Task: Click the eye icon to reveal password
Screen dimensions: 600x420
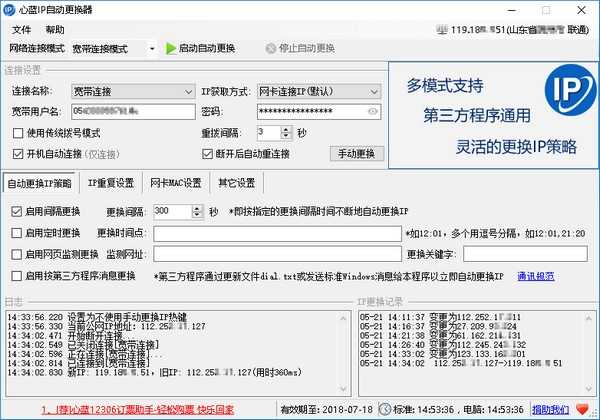Action: click(373, 111)
